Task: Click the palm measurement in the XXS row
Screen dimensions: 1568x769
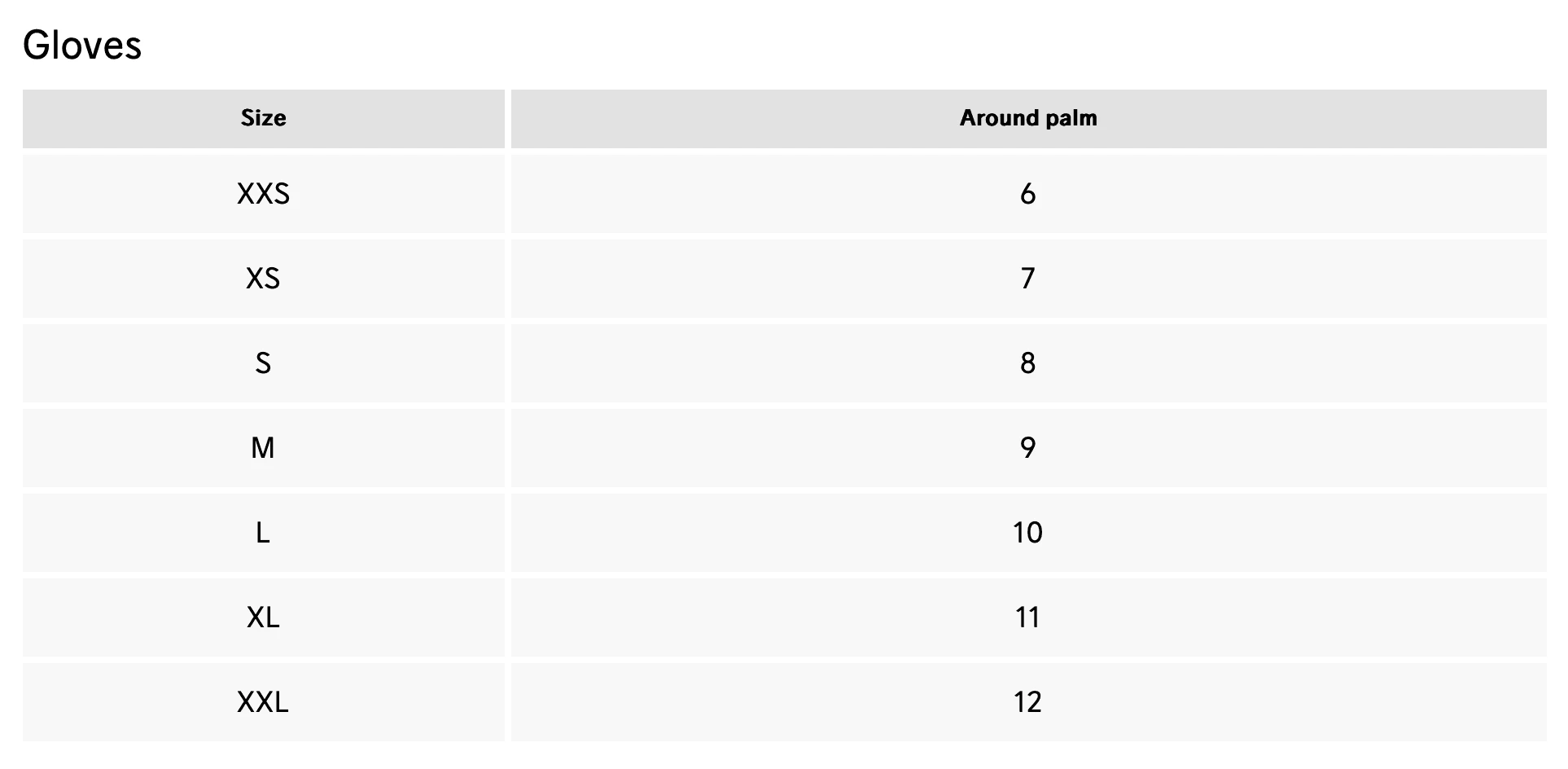Action: [1027, 194]
